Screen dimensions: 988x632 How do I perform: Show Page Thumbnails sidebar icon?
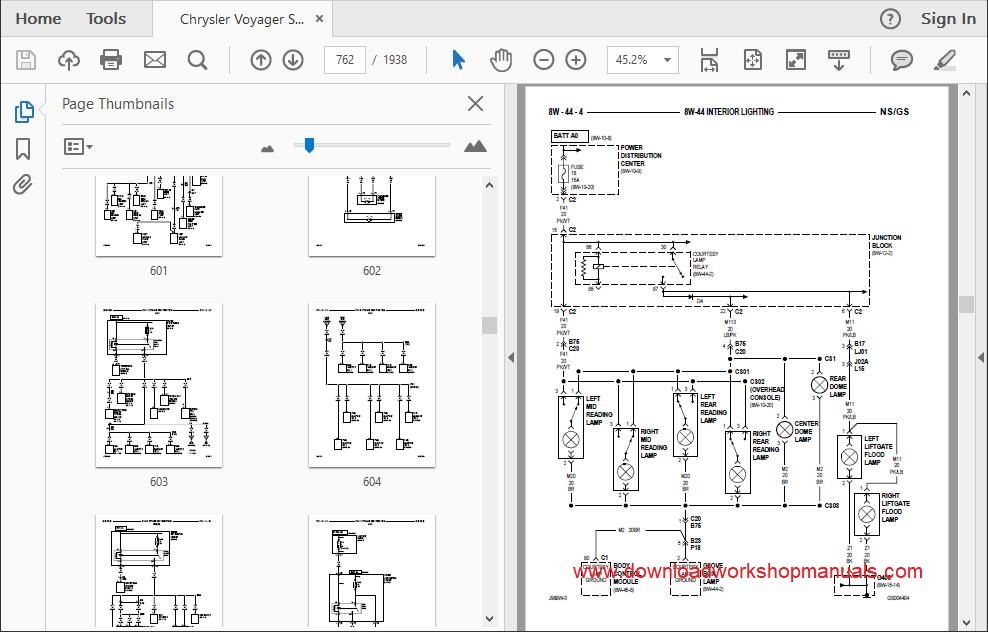[x=24, y=112]
